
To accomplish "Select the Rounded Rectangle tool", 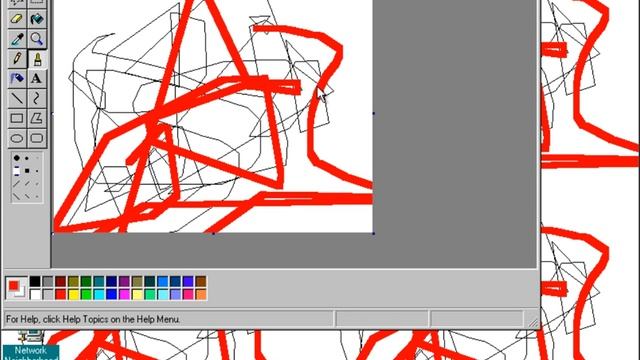I will pos(37,138).
